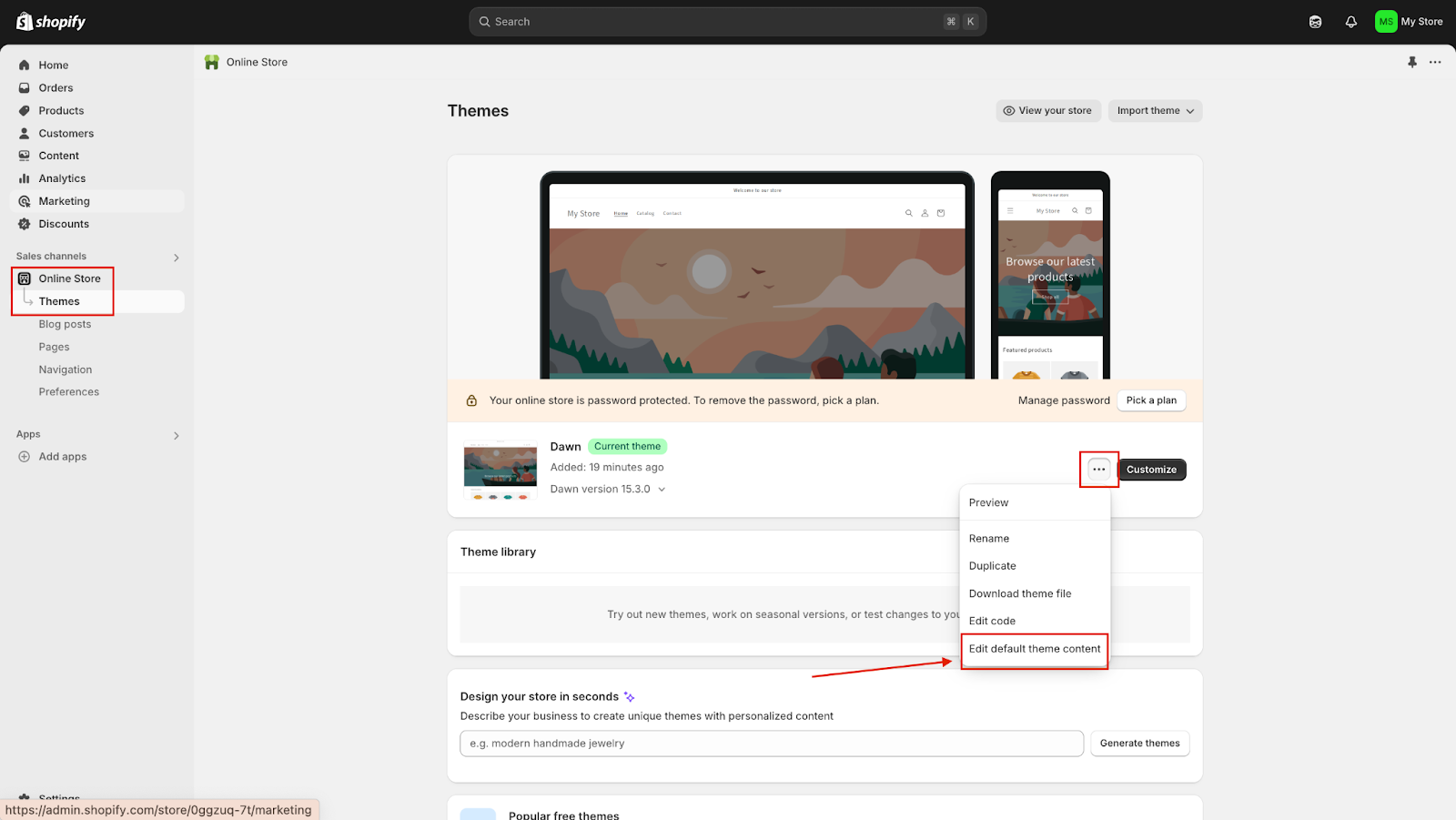Open the Dawn theme three-dot actions button
Viewport: 1456px width, 820px height.
coord(1099,470)
